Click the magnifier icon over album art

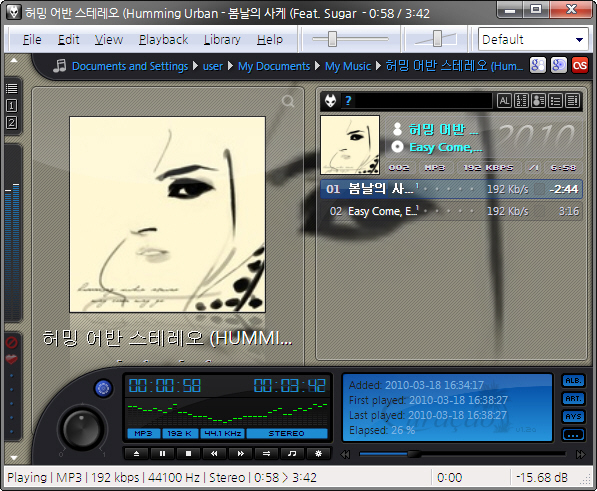tap(288, 101)
